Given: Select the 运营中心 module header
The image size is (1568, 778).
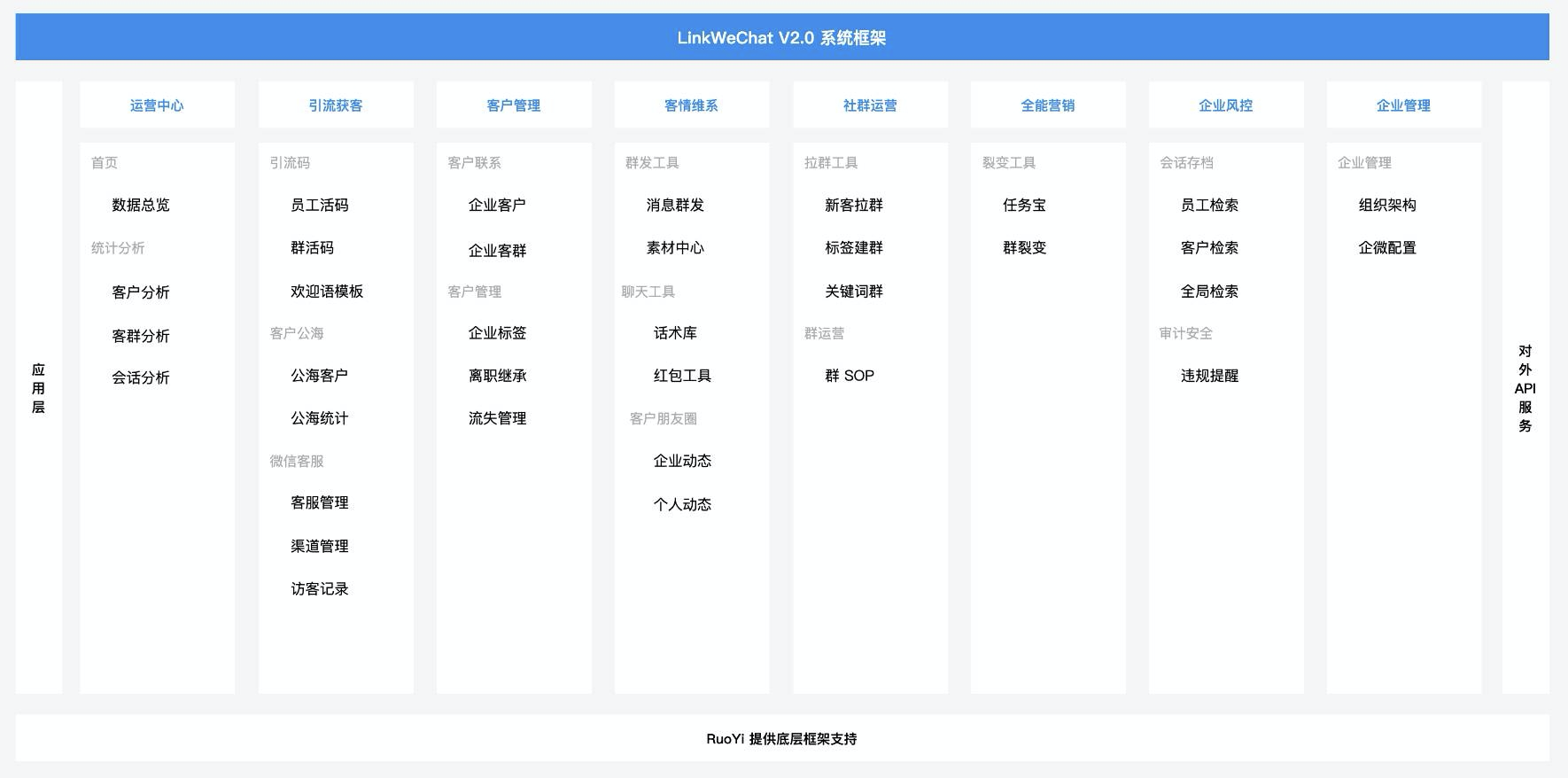Looking at the screenshot, I should pos(157,105).
